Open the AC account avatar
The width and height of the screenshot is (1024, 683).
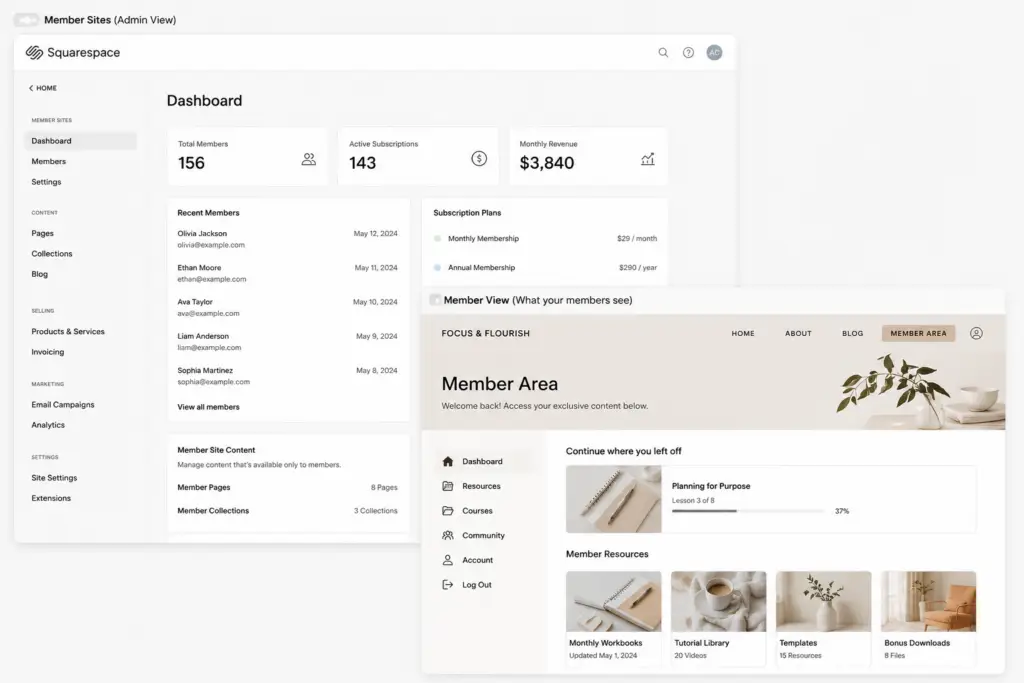click(x=714, y=52)
